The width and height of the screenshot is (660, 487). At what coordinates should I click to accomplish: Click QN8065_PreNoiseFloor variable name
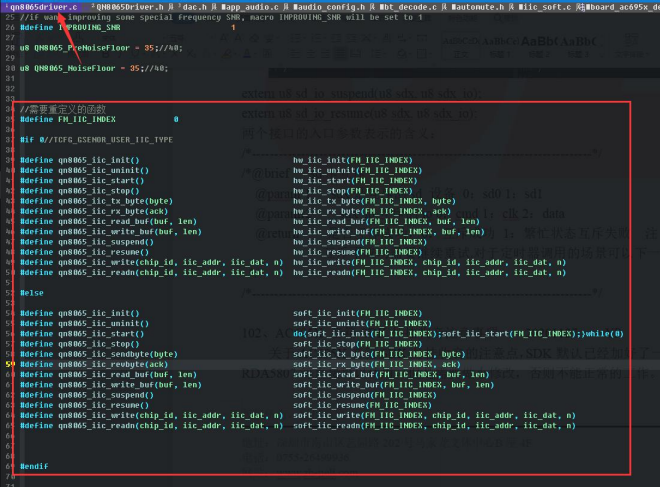pos(82,48)
